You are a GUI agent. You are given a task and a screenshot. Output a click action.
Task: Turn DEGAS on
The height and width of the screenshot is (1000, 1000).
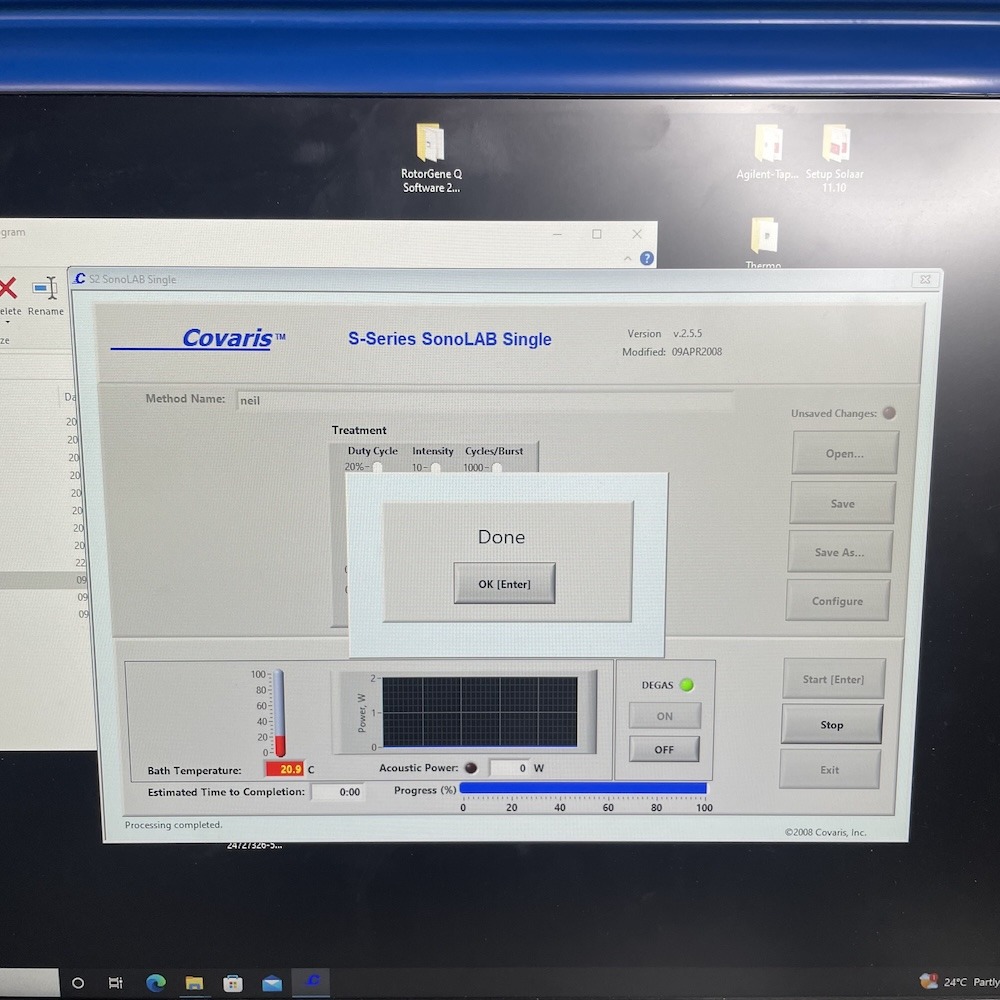[x=665, y=716]
